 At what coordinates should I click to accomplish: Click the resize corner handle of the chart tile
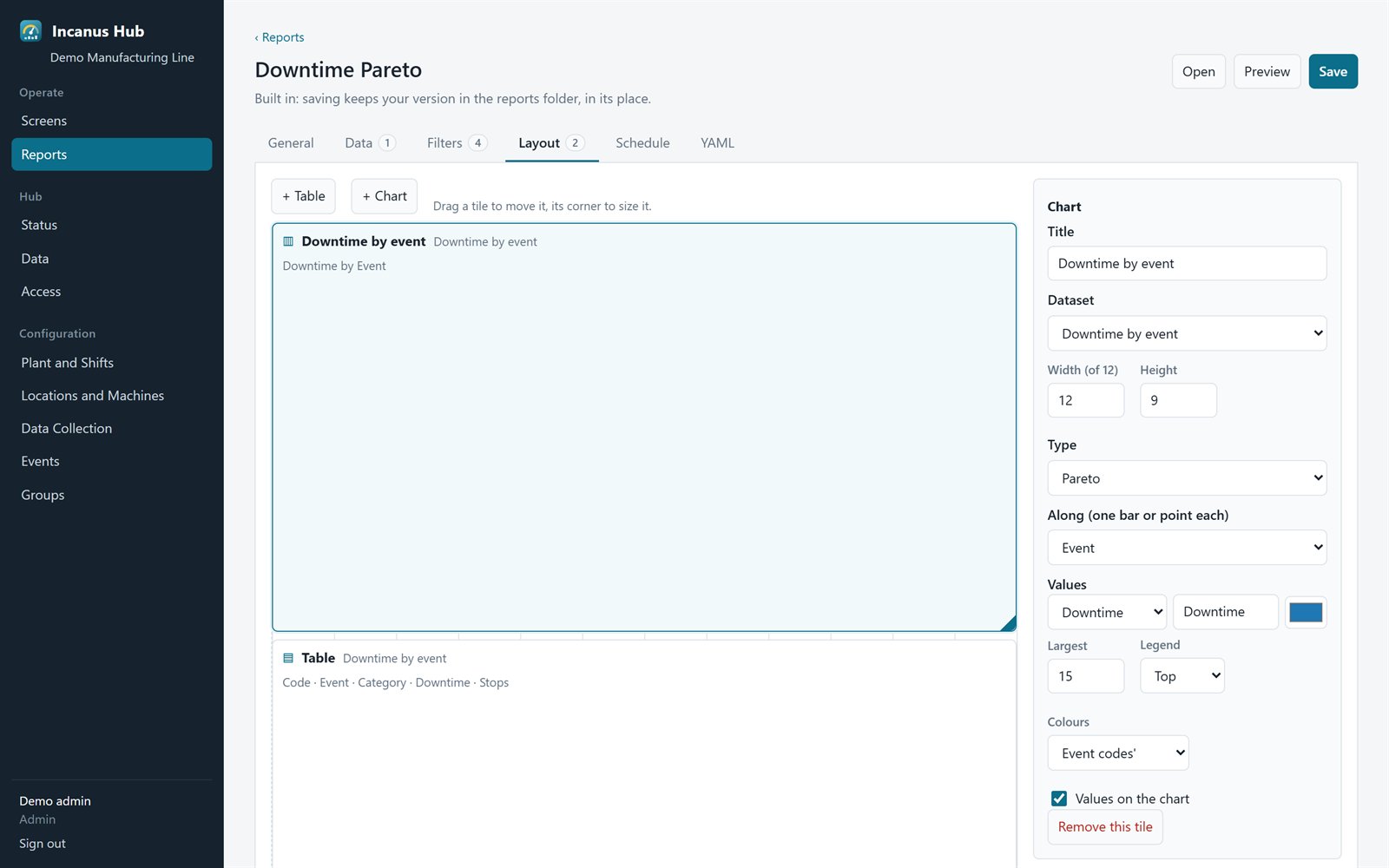(1008, 623)
